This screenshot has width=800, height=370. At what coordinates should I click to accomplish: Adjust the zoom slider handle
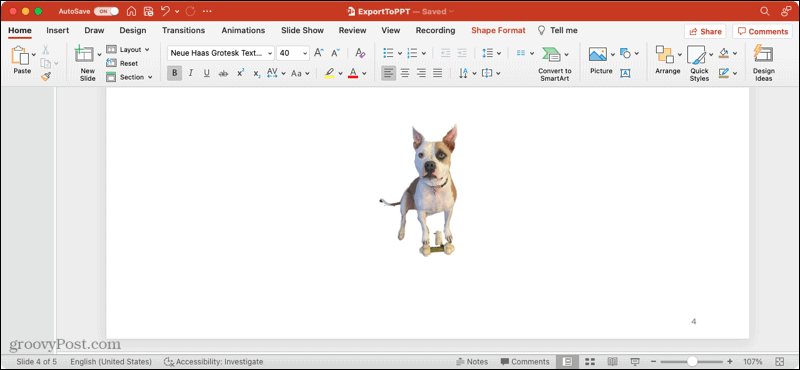pyautogui.click(x=692, y=361)
